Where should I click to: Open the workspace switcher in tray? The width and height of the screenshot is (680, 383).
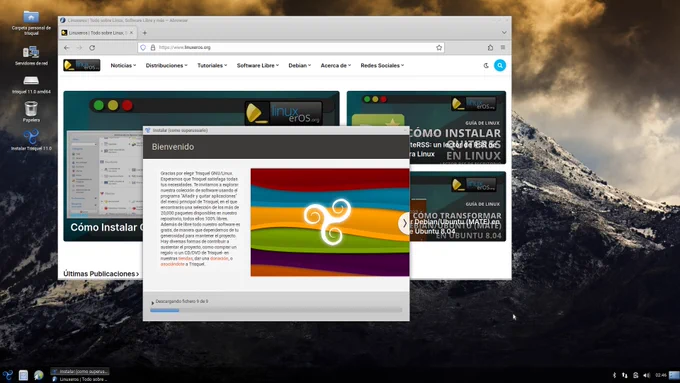674,375
